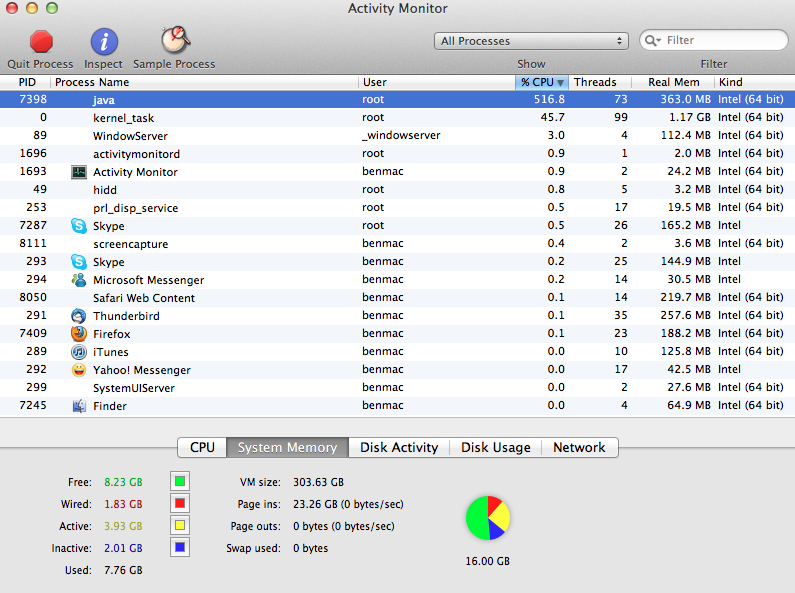Switch to the System Memory tab
The height and width of the screenshot is (593, 795).
(x=287, y=448)
